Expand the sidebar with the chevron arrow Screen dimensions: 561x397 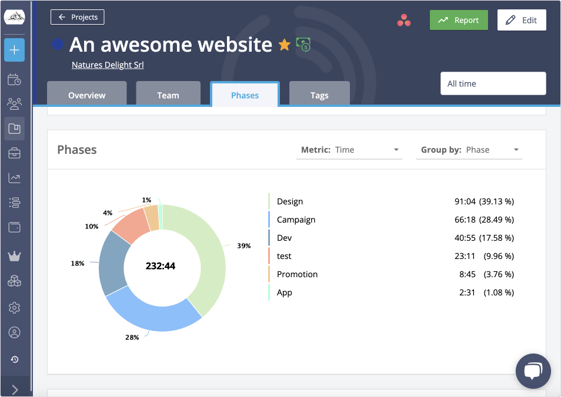click(x=15, y=389)
